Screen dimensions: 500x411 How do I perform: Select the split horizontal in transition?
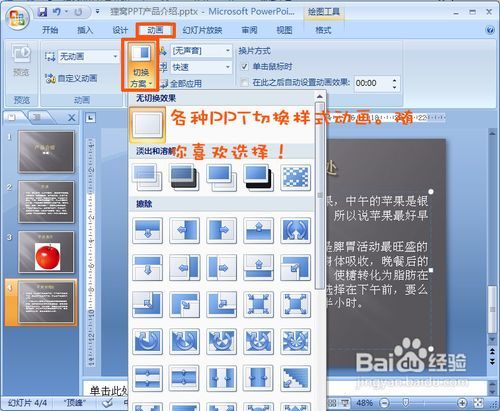(x=147, y=378)
